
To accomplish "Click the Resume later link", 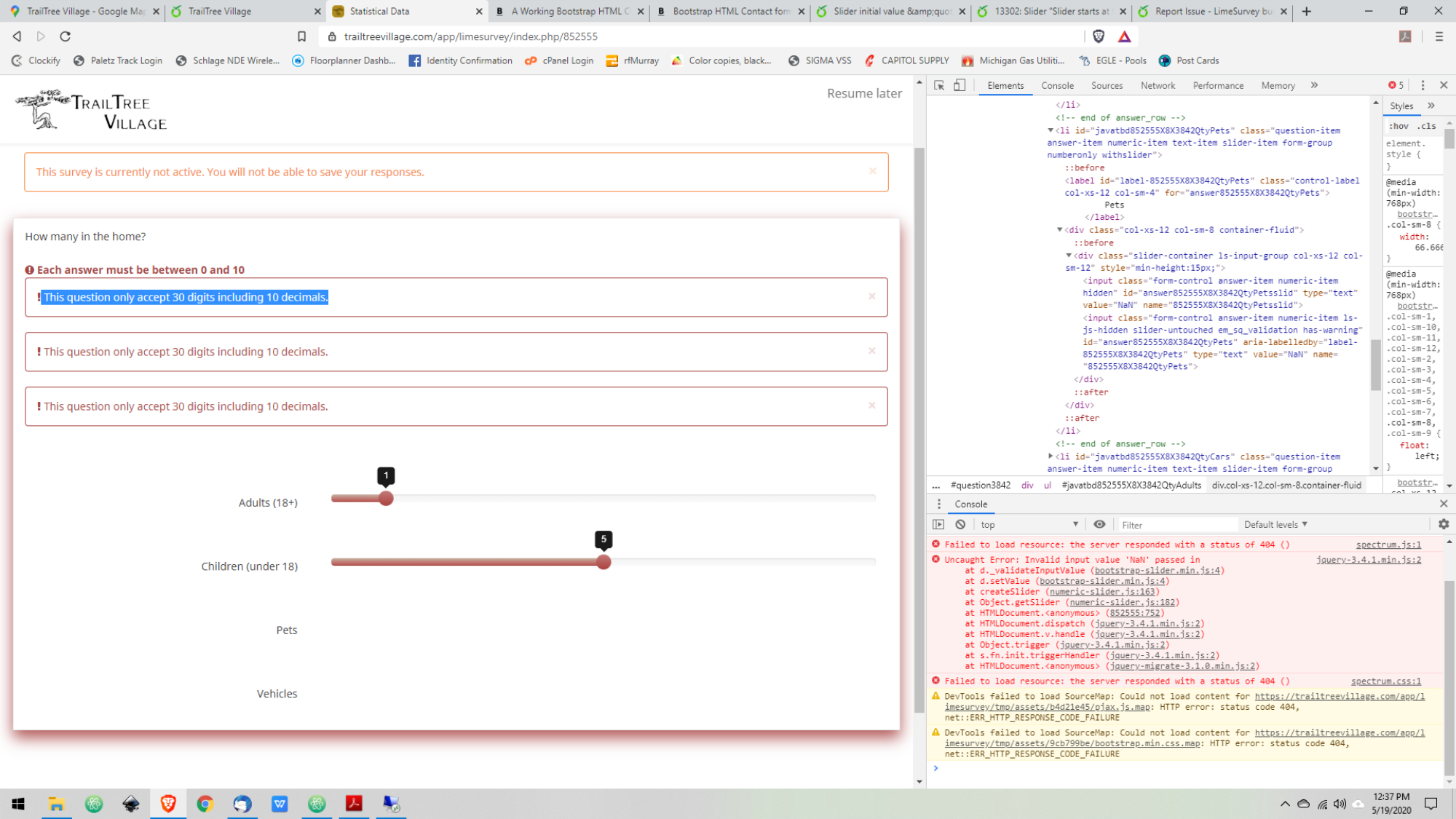I will (864, 93).
